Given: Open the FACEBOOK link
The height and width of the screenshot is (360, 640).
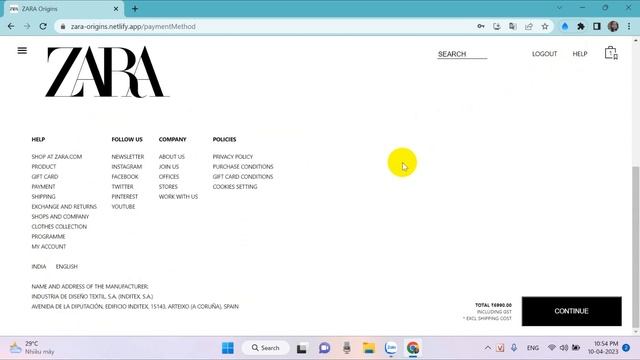Looking at the screenshot, I should point(125,177).
